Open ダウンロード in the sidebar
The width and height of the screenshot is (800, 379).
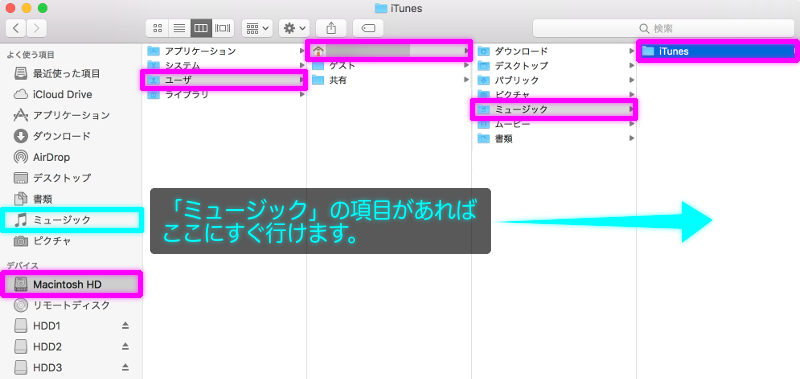[71, 136]
